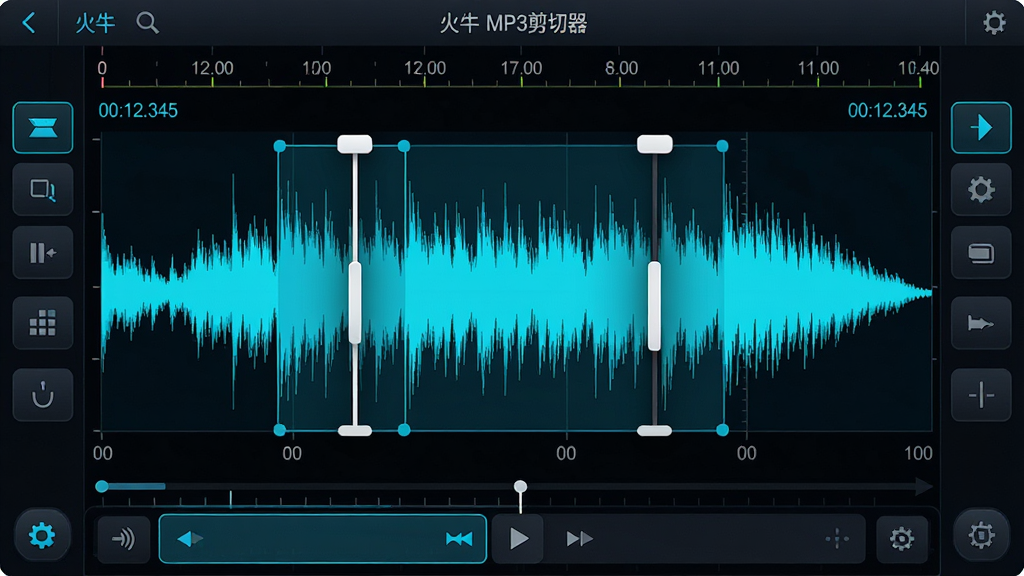This screenshot has width=1024, height=576.
Task: Click the 100 label at the waveform end
Action: (x=918, y=453)
